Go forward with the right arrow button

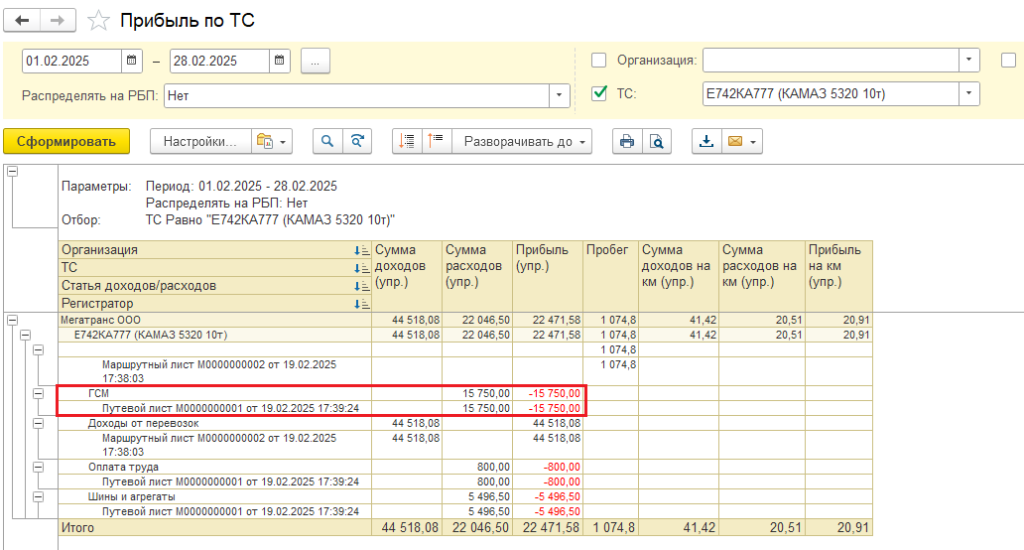click(x=57, y=20)
